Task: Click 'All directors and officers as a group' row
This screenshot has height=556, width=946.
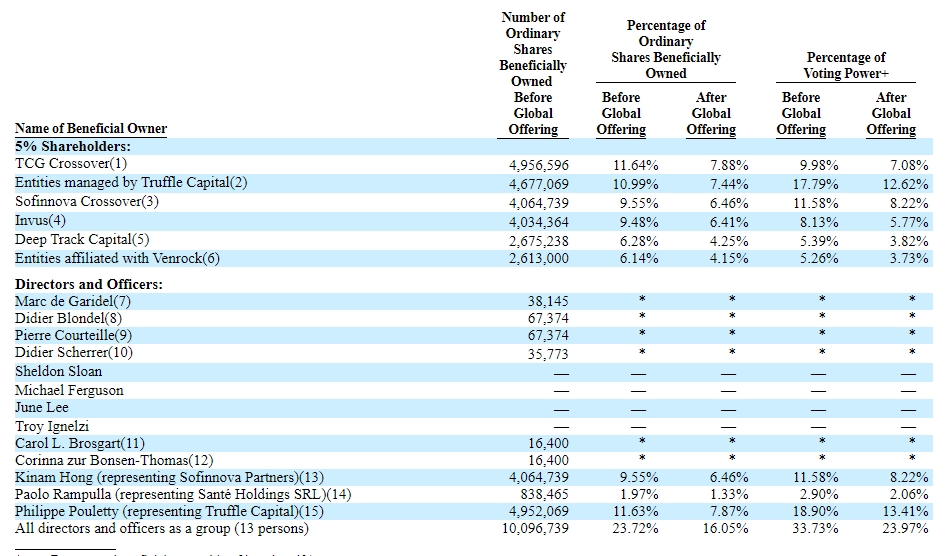Action: click(x=474, y=528)
